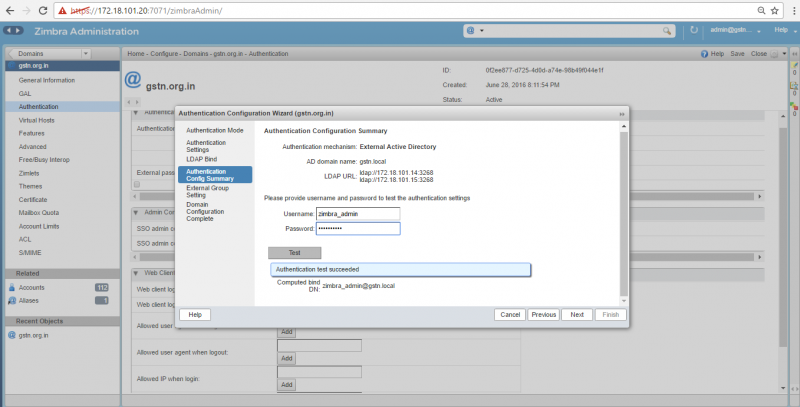Click the Zimbra search input box
Image resolution: width=800 pixels, height=407 pixels.
(574, 31)
